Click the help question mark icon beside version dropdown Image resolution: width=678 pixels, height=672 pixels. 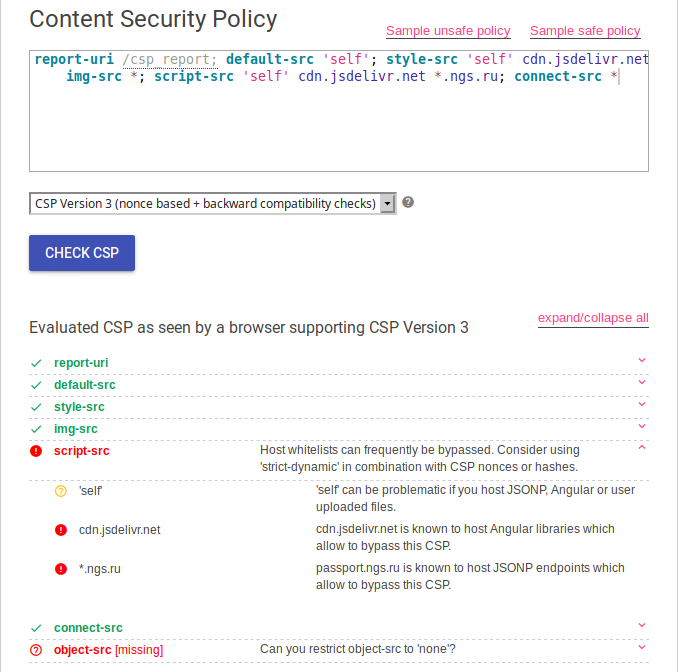[x=408, y=202]
